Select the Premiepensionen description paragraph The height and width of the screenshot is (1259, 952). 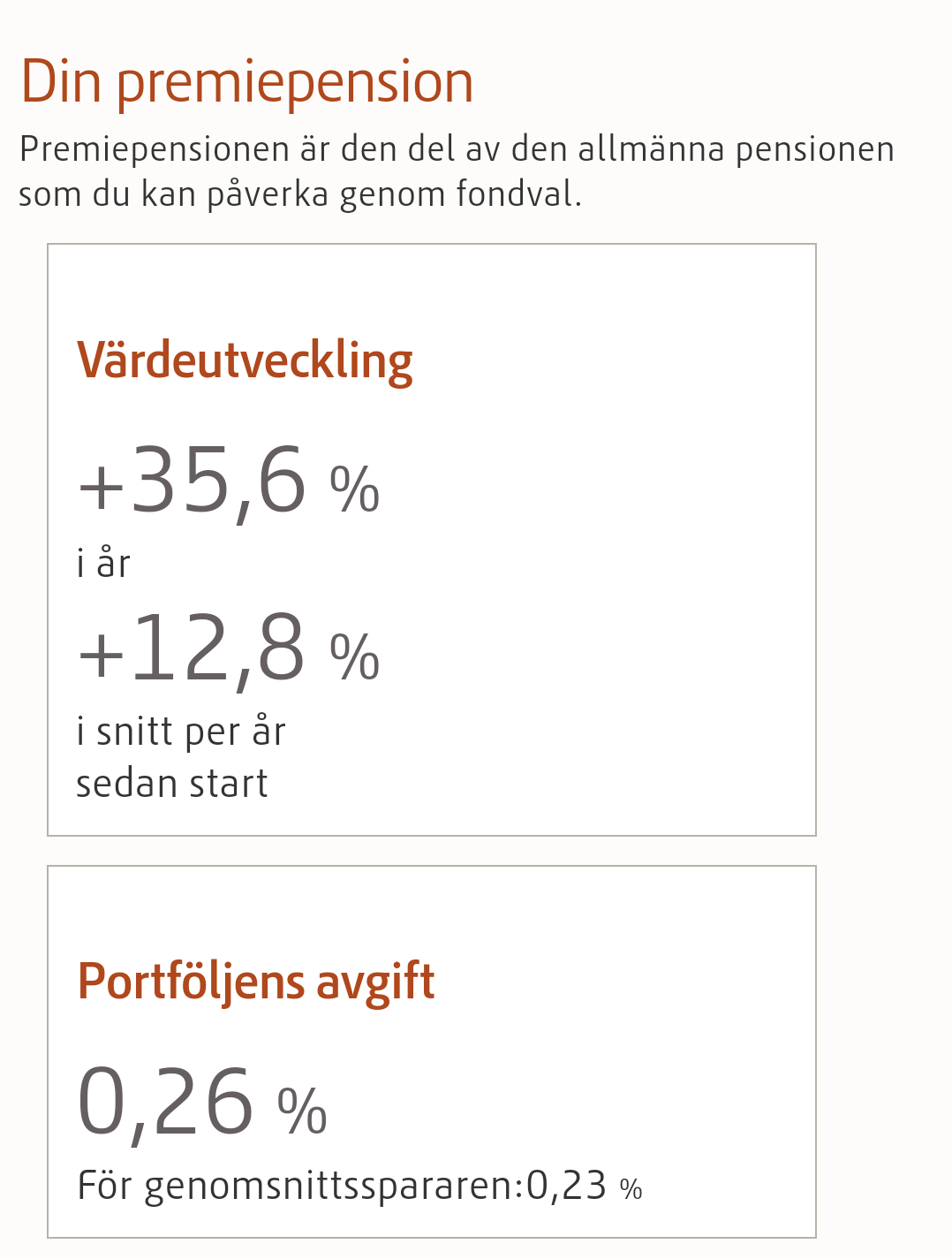click(x=457, y=171)
